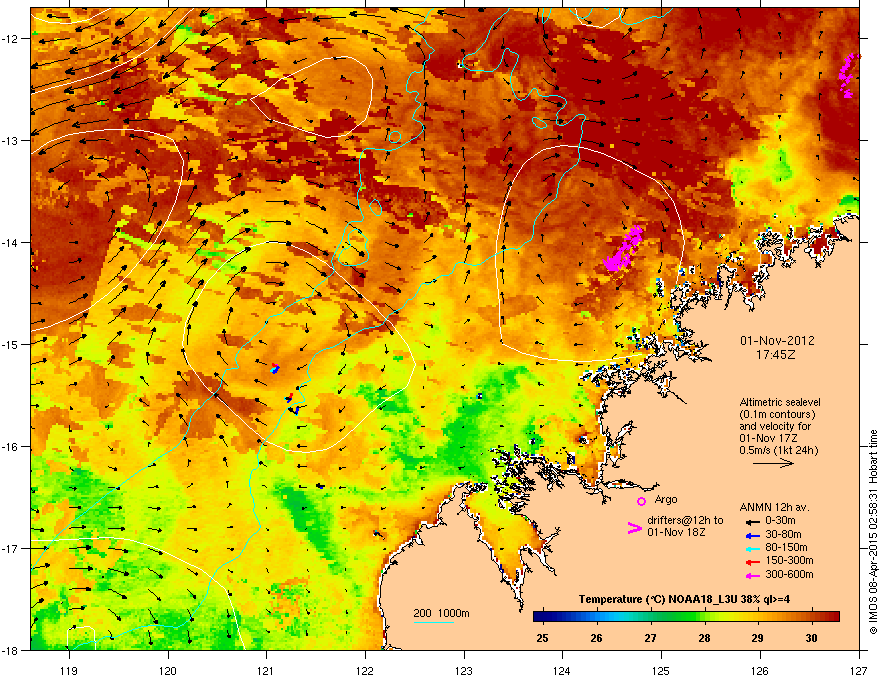Click the '30-80m' depth label
880x680 pixels.
coord(783,535)
